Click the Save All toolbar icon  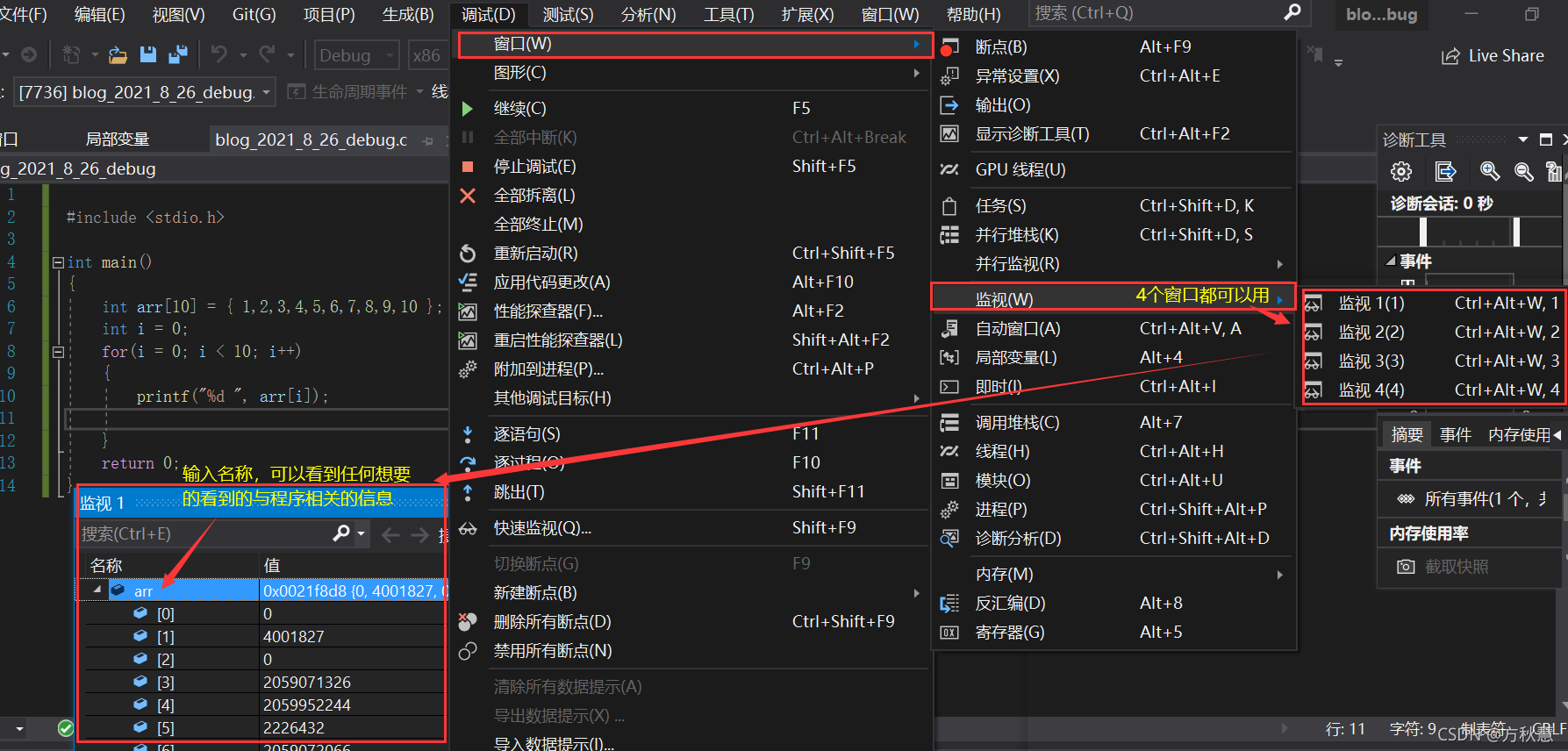[x=178, y=55]
